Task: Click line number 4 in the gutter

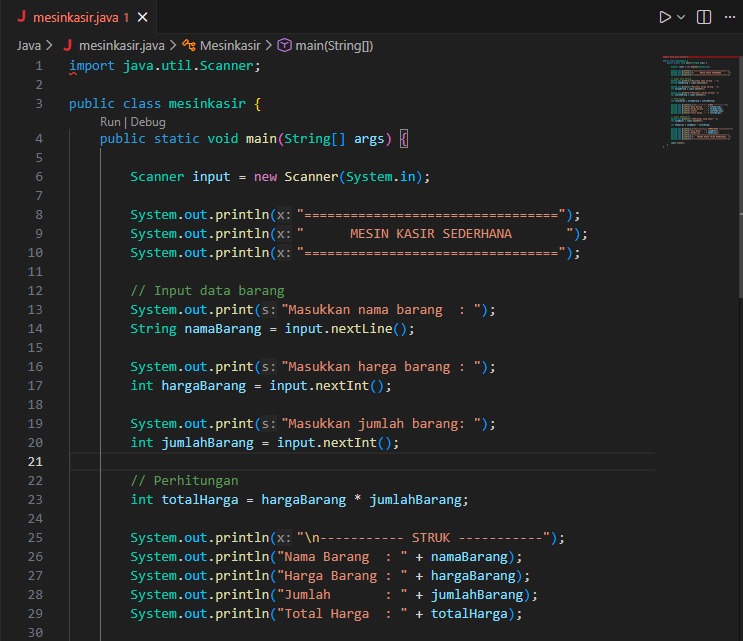Action: pos(39,139)
